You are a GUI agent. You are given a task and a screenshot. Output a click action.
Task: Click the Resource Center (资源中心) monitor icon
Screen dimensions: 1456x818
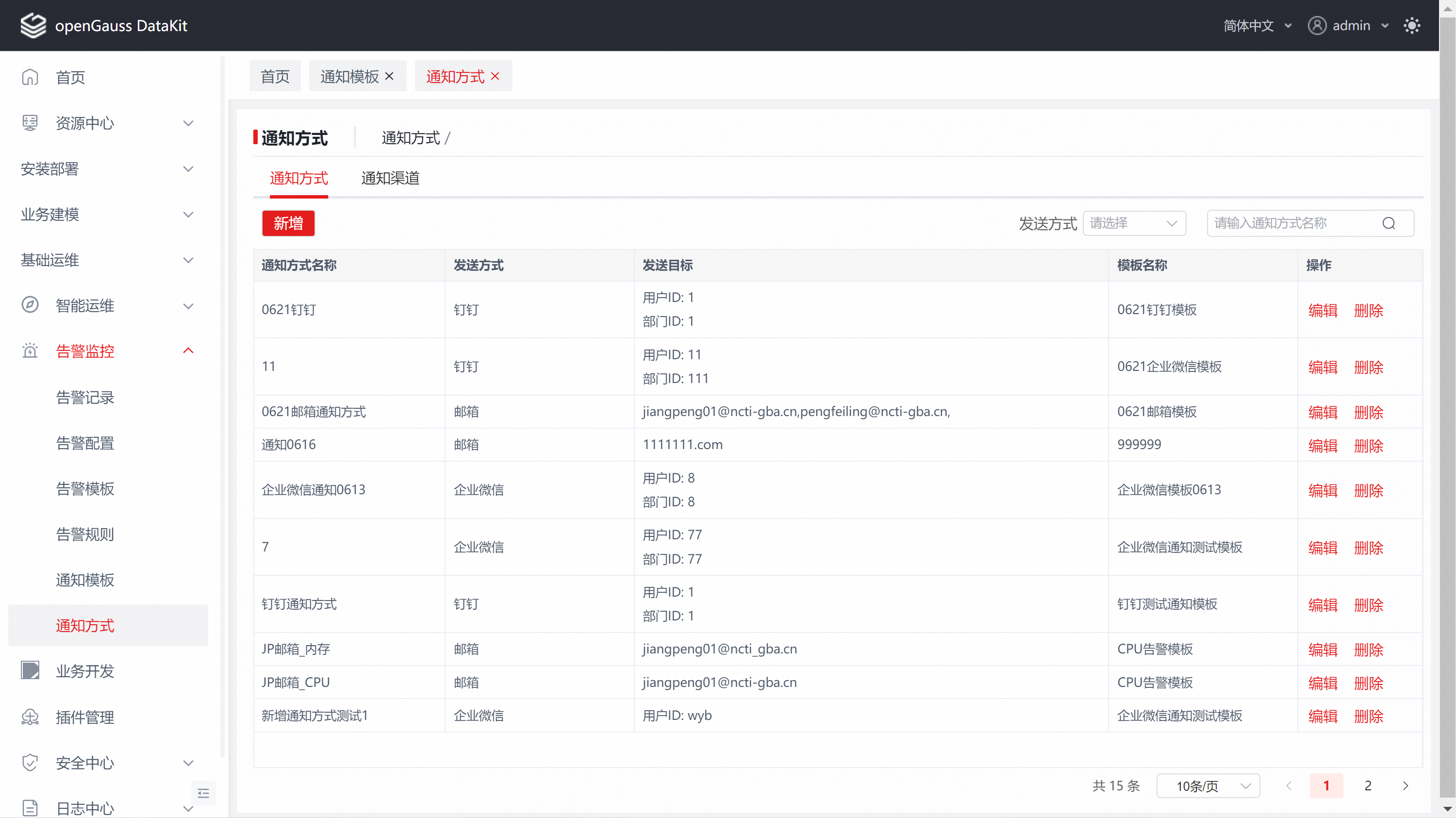click(30, 123)
